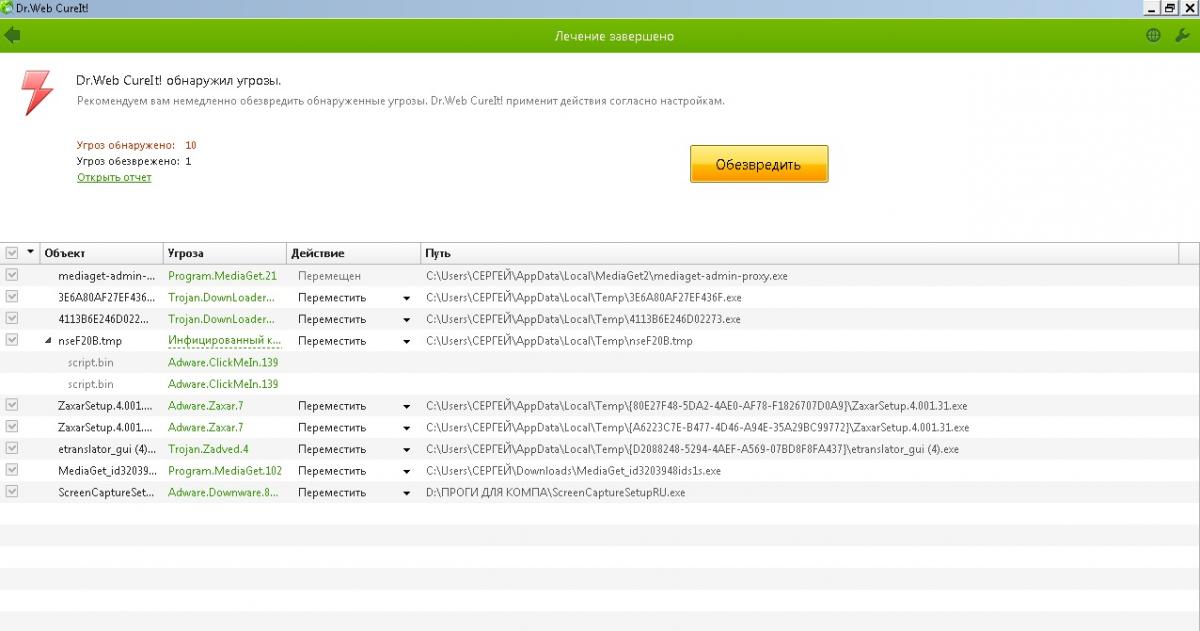Open Trojan.DownLoader link for 3E6A80AF27EF436
The image size is (1200, 631).
point(221,297)
